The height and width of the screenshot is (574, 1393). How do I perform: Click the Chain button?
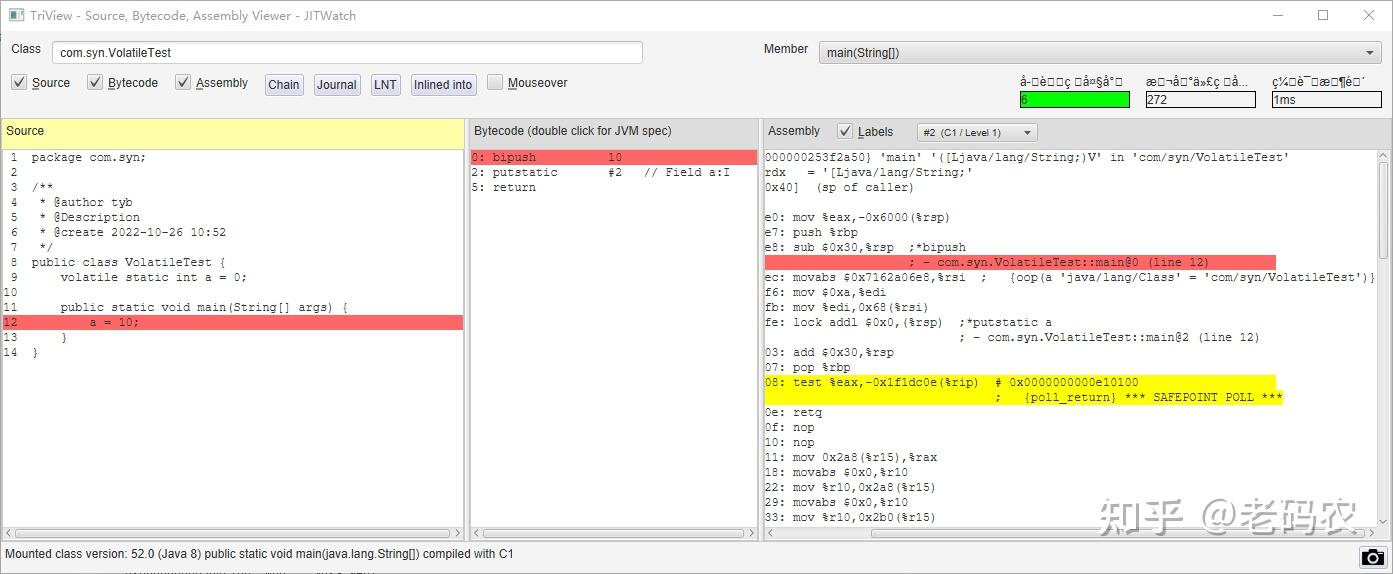coord(284,85)
